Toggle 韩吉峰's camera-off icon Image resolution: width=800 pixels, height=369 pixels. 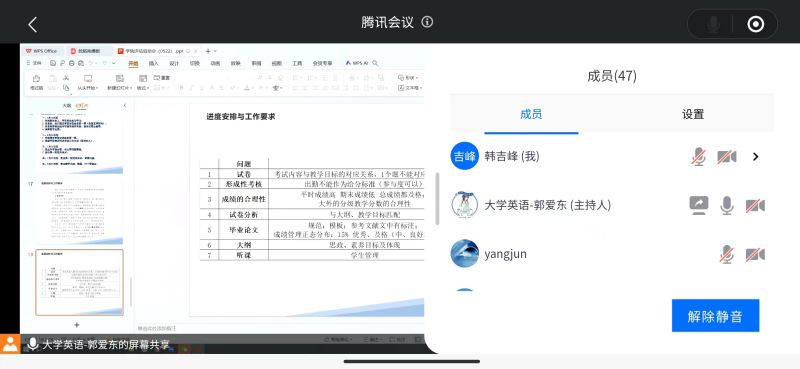(x=727, y=157)
